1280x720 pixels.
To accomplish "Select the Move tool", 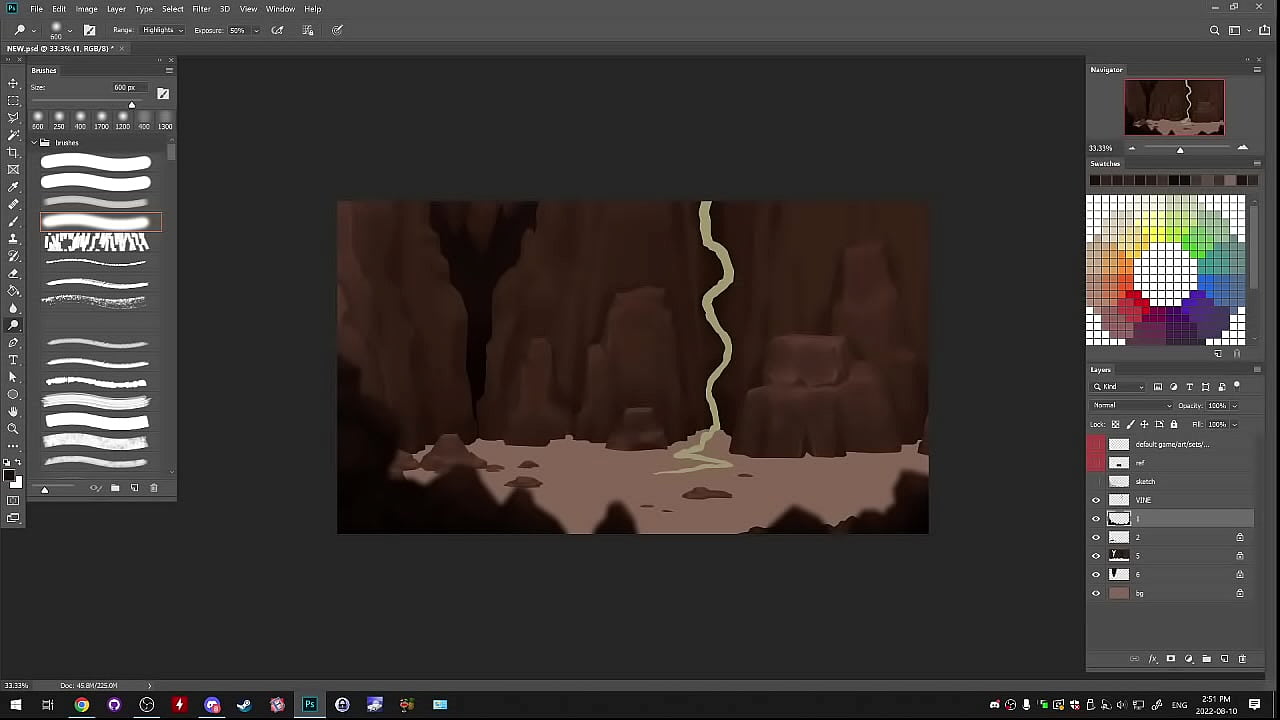I will point(13,83).
